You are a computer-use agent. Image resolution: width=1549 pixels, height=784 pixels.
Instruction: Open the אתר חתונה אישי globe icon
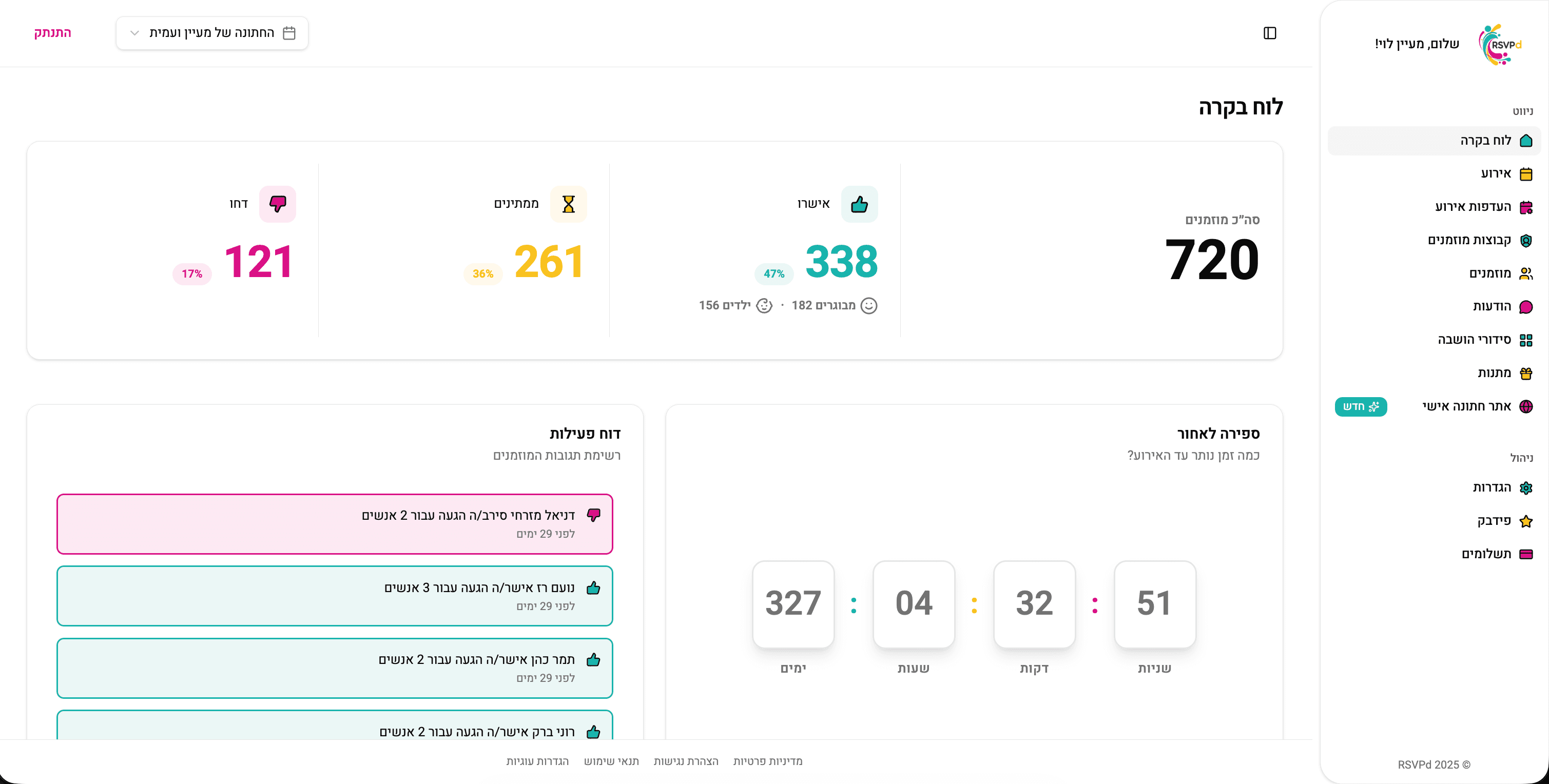coord(1525,406)
